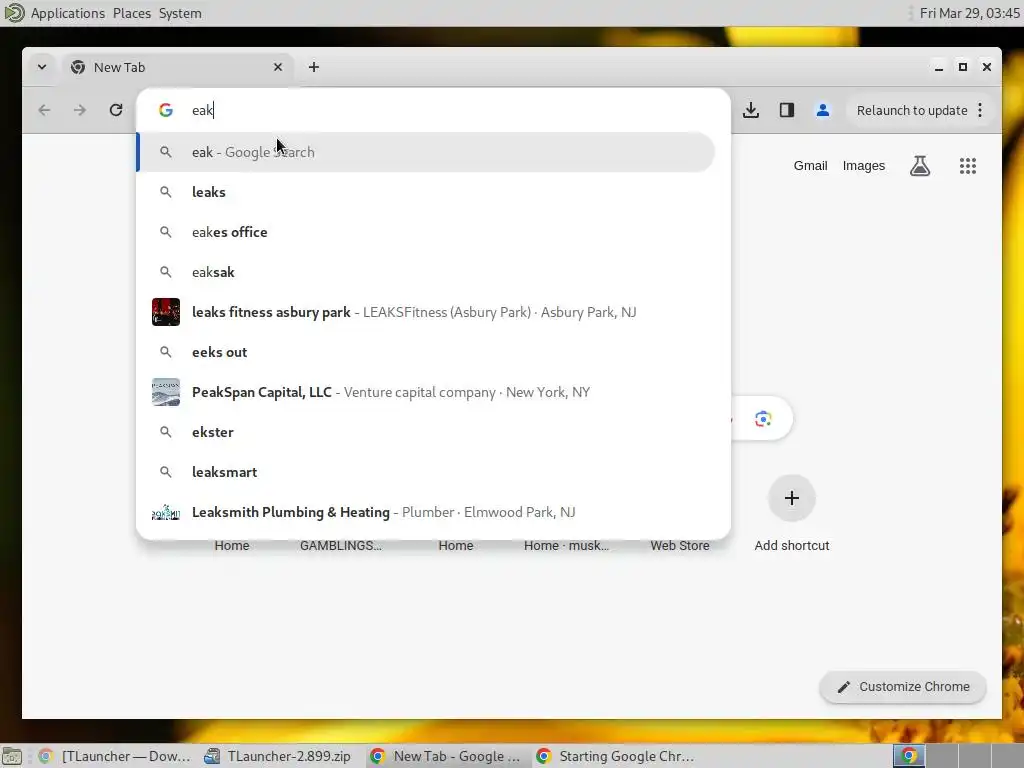The width and height of the screenshot is (1024, 768).
Task: Click the PeakSpan Capital thumbnail image
Action: pyautogui.click(x=166, y=392)
